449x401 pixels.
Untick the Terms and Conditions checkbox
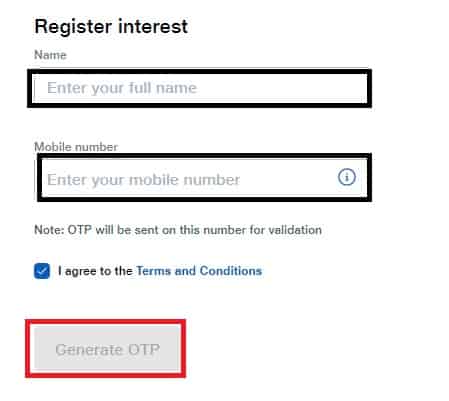(42, 271)
